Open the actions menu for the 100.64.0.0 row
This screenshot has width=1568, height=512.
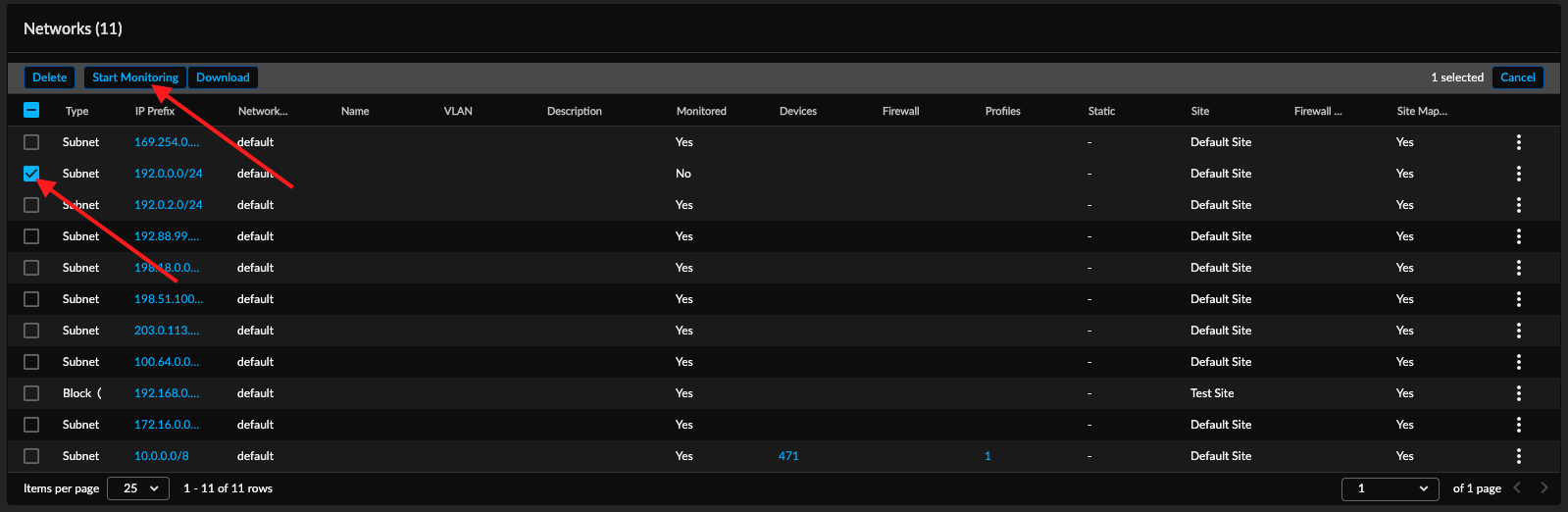pos(1518,362)
